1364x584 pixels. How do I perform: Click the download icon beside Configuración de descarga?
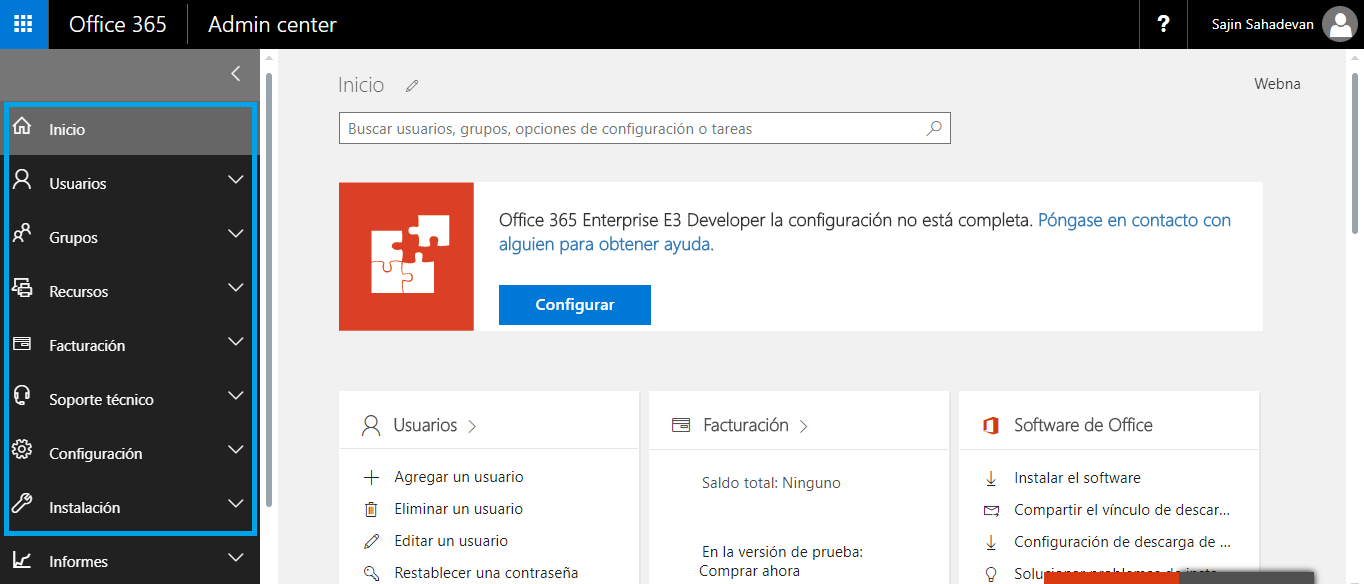tap(992, 542)
